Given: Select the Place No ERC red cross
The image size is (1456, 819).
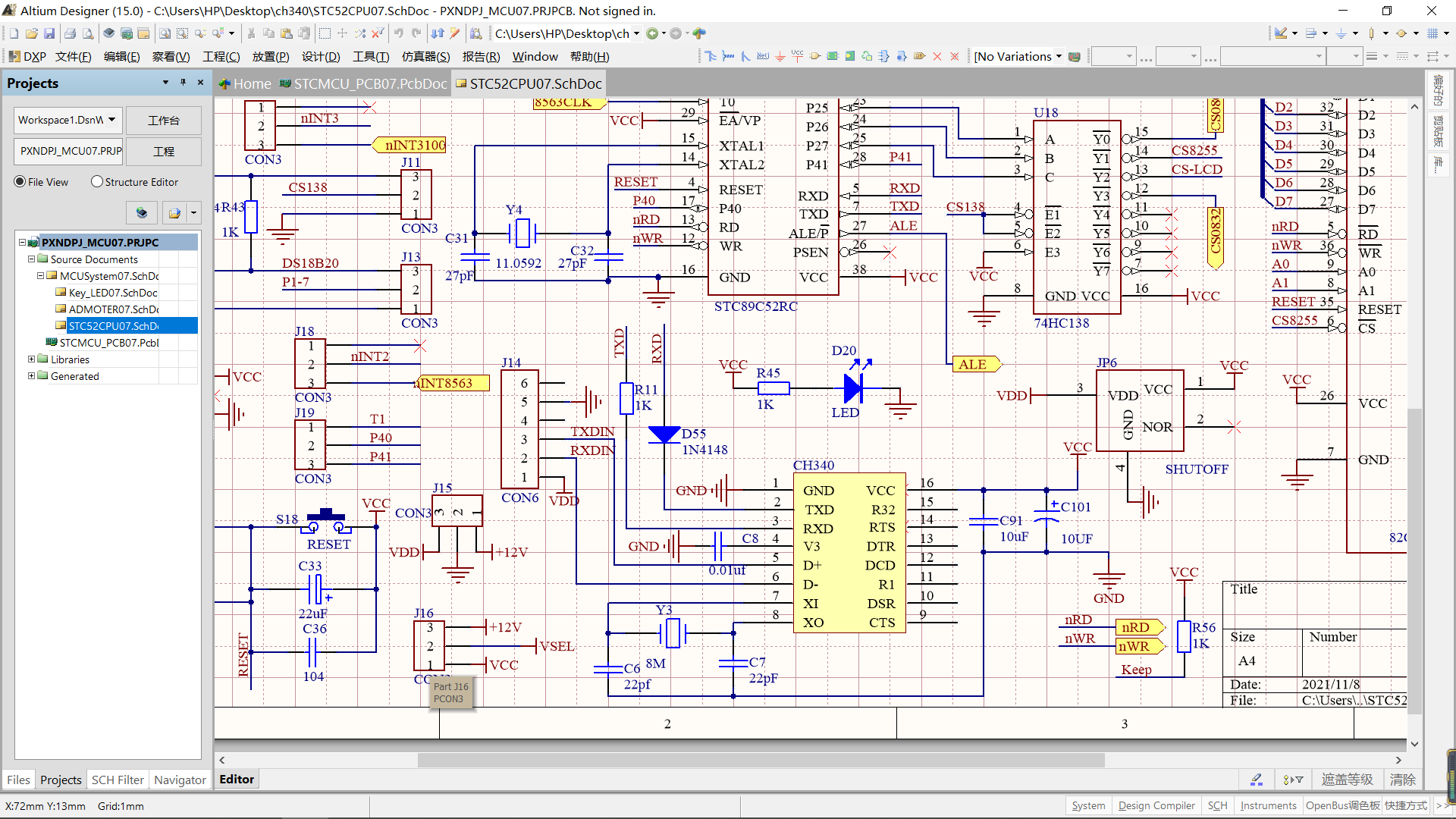Looking at the screenshot, I should tap(937, 56).
